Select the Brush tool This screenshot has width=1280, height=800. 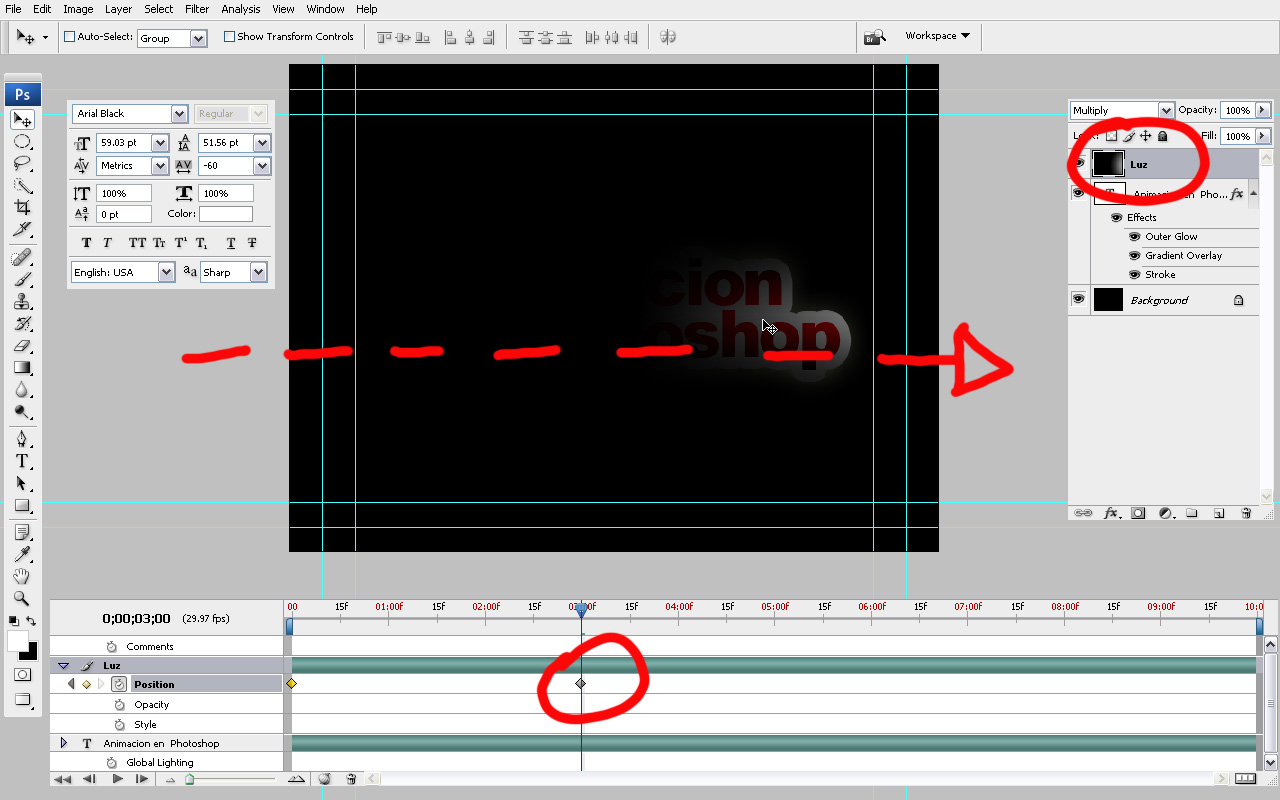click(x=22, y=280)
